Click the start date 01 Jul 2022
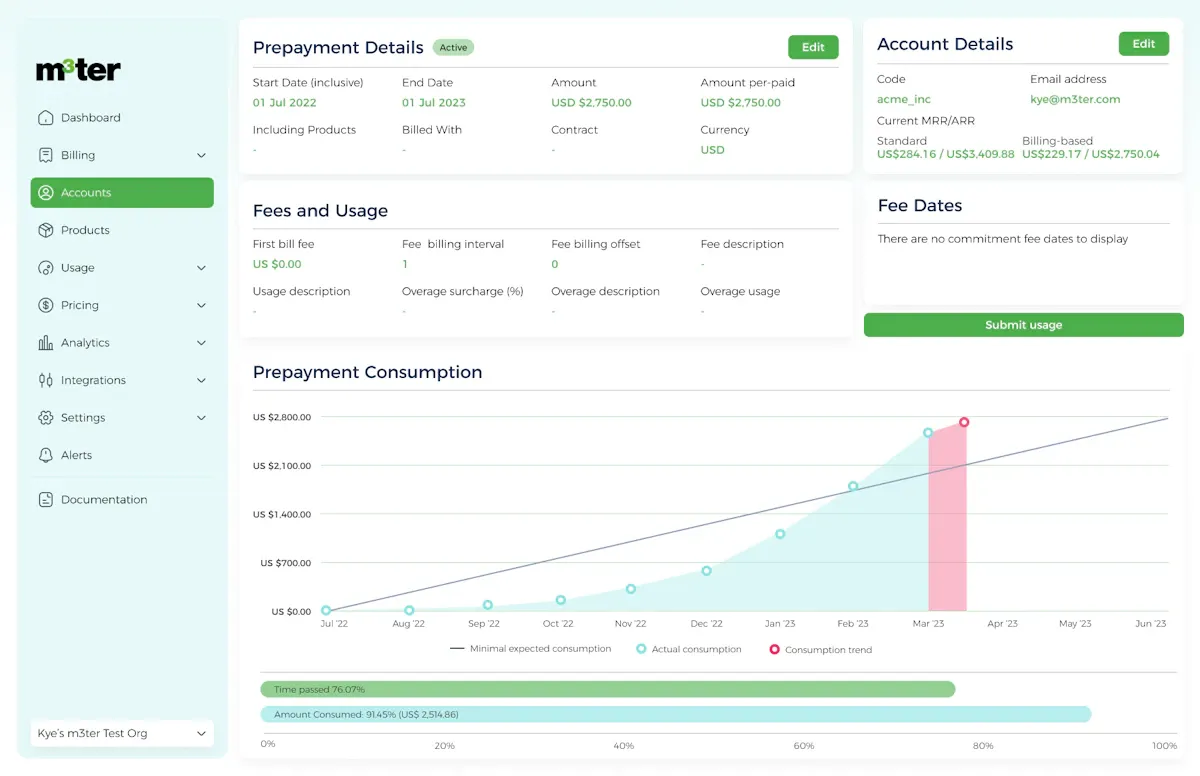The height and width of the screenshot is (776, 1200). click(284, 102)
